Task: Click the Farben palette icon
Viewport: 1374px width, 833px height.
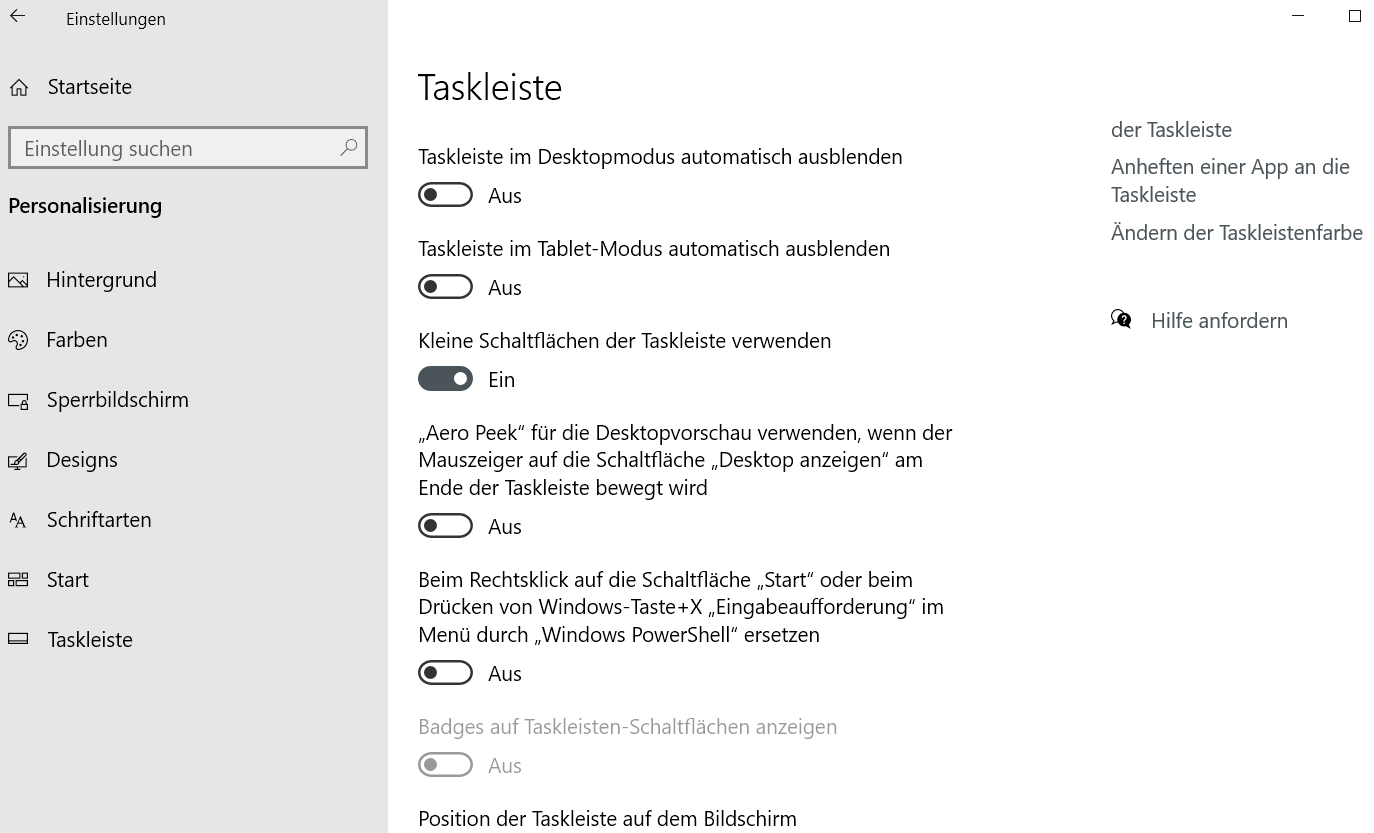Action: (x=18, y=340)
